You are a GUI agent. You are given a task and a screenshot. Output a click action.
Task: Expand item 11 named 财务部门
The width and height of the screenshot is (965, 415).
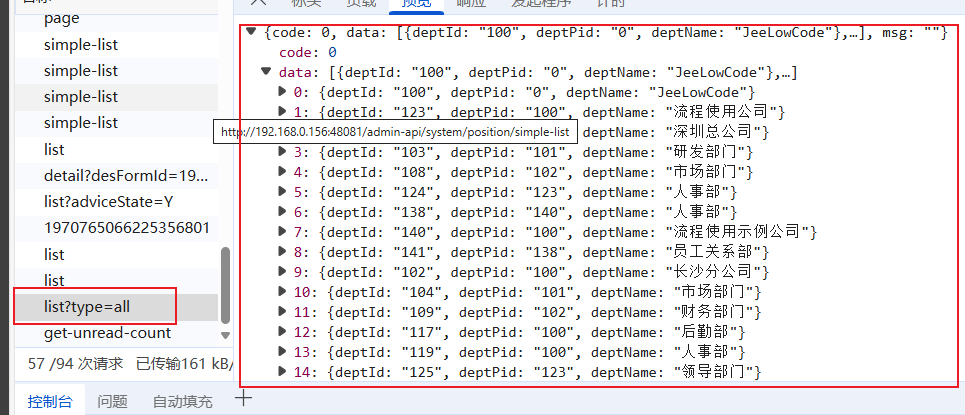coord(282,312)
